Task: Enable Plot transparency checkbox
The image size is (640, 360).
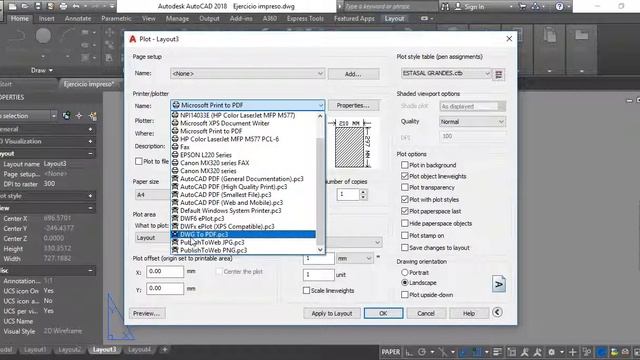Action: click(404, 187)
